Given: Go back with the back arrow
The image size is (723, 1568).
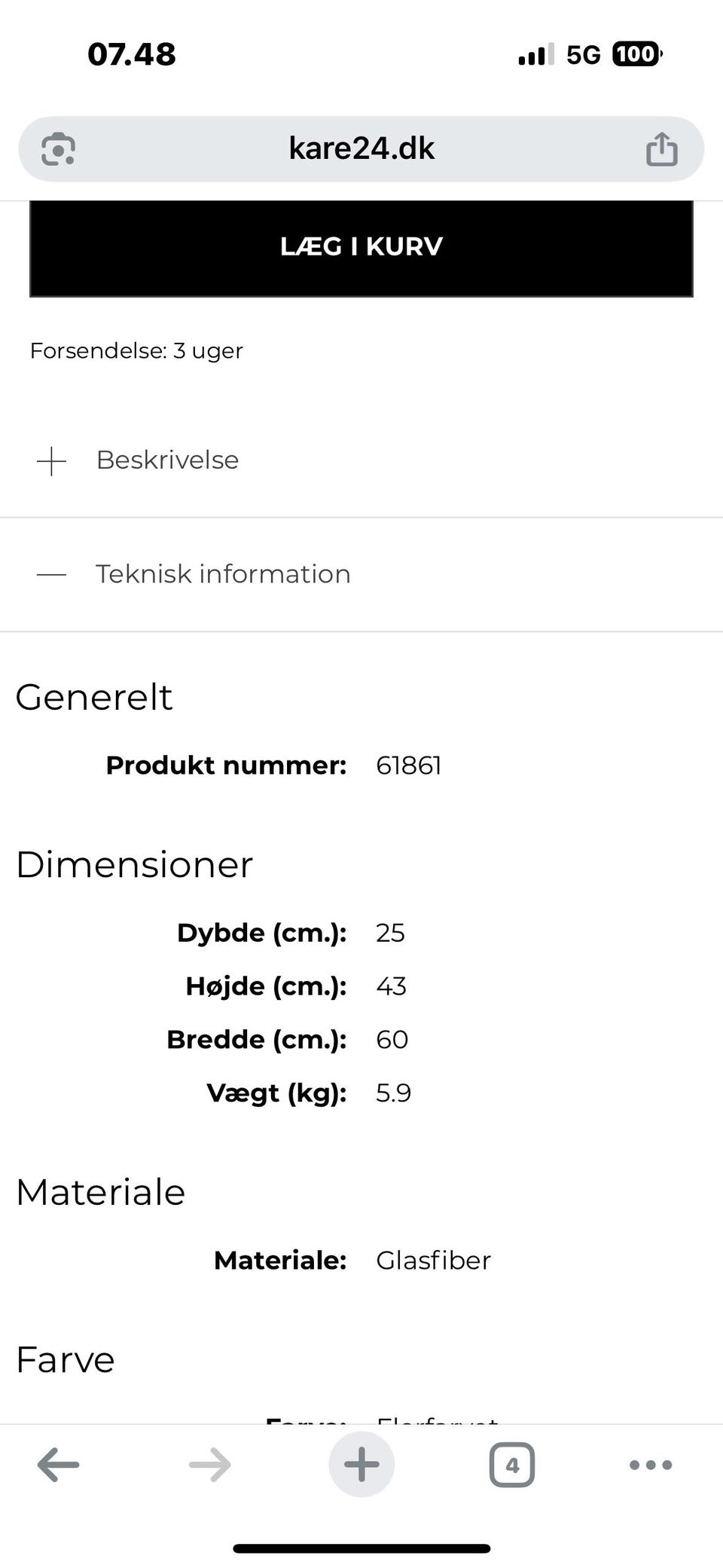Looking at the screenshot, I should 58,1464.
